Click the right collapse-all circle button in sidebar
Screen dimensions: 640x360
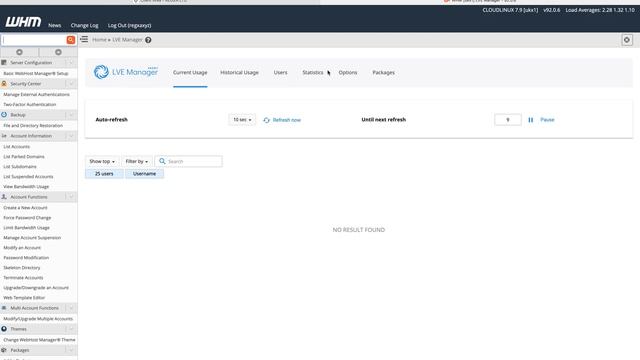(x=58, y=52)
